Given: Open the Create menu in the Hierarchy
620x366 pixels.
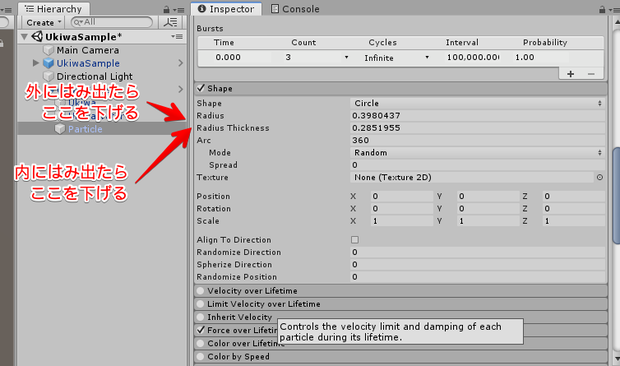Looking at the screenshot, I should [43, 23].
